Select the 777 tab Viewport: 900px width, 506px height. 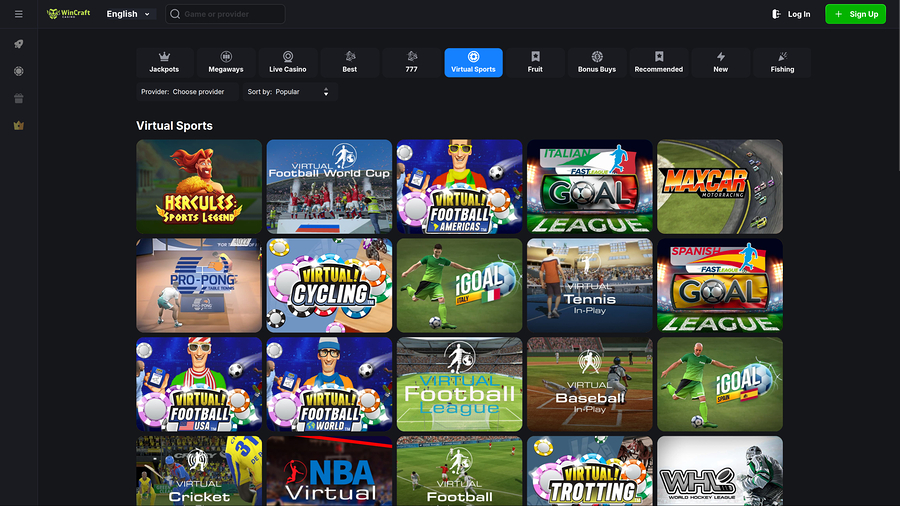[412, 63]
